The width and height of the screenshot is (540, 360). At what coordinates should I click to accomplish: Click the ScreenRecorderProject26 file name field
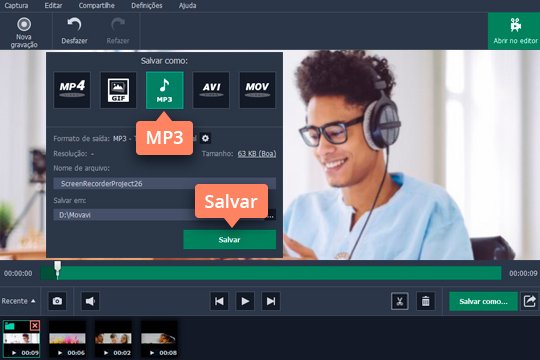[165, 184]
